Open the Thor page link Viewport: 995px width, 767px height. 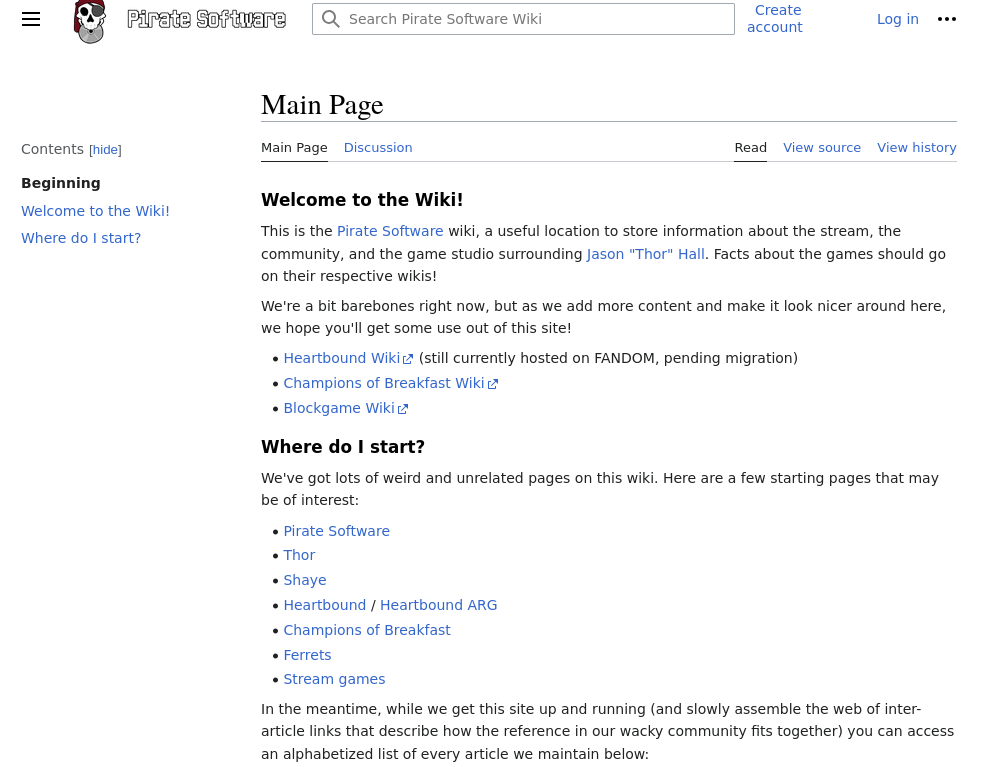[300, 556]
